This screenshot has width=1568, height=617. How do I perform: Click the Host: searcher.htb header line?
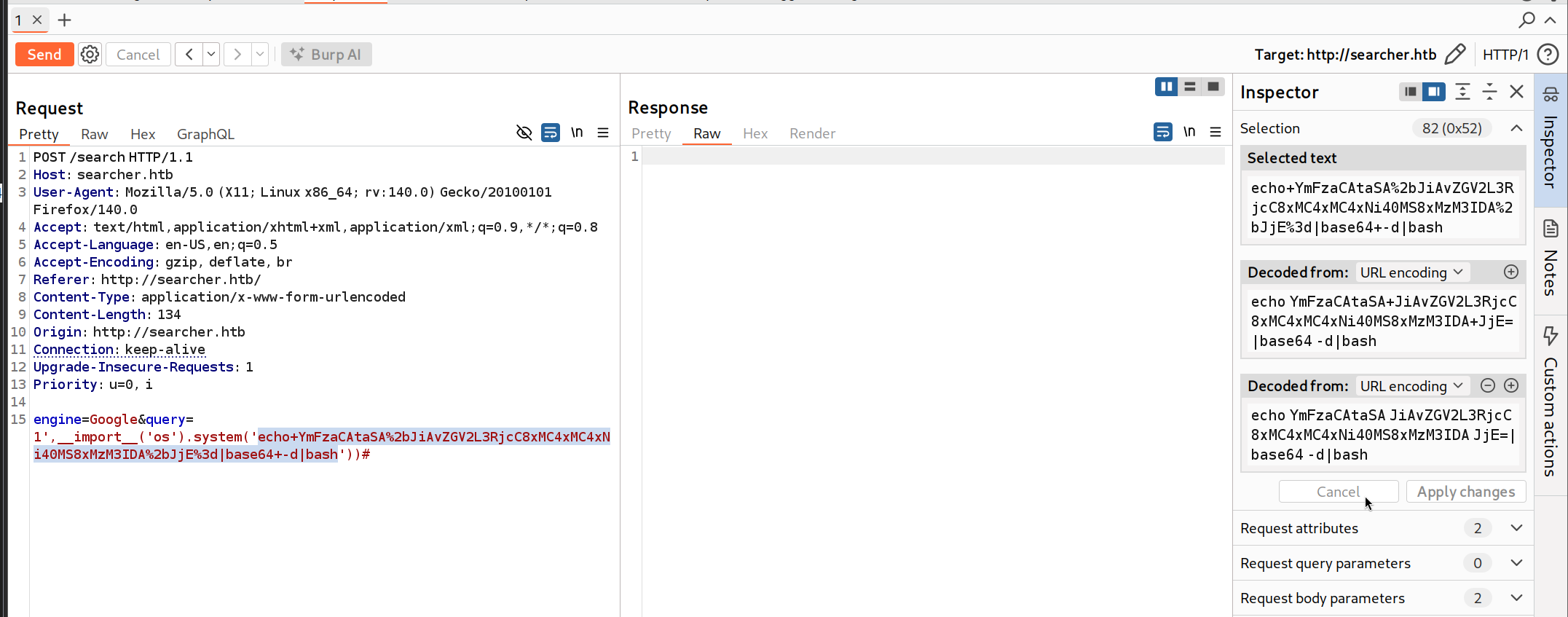point(103,175)
